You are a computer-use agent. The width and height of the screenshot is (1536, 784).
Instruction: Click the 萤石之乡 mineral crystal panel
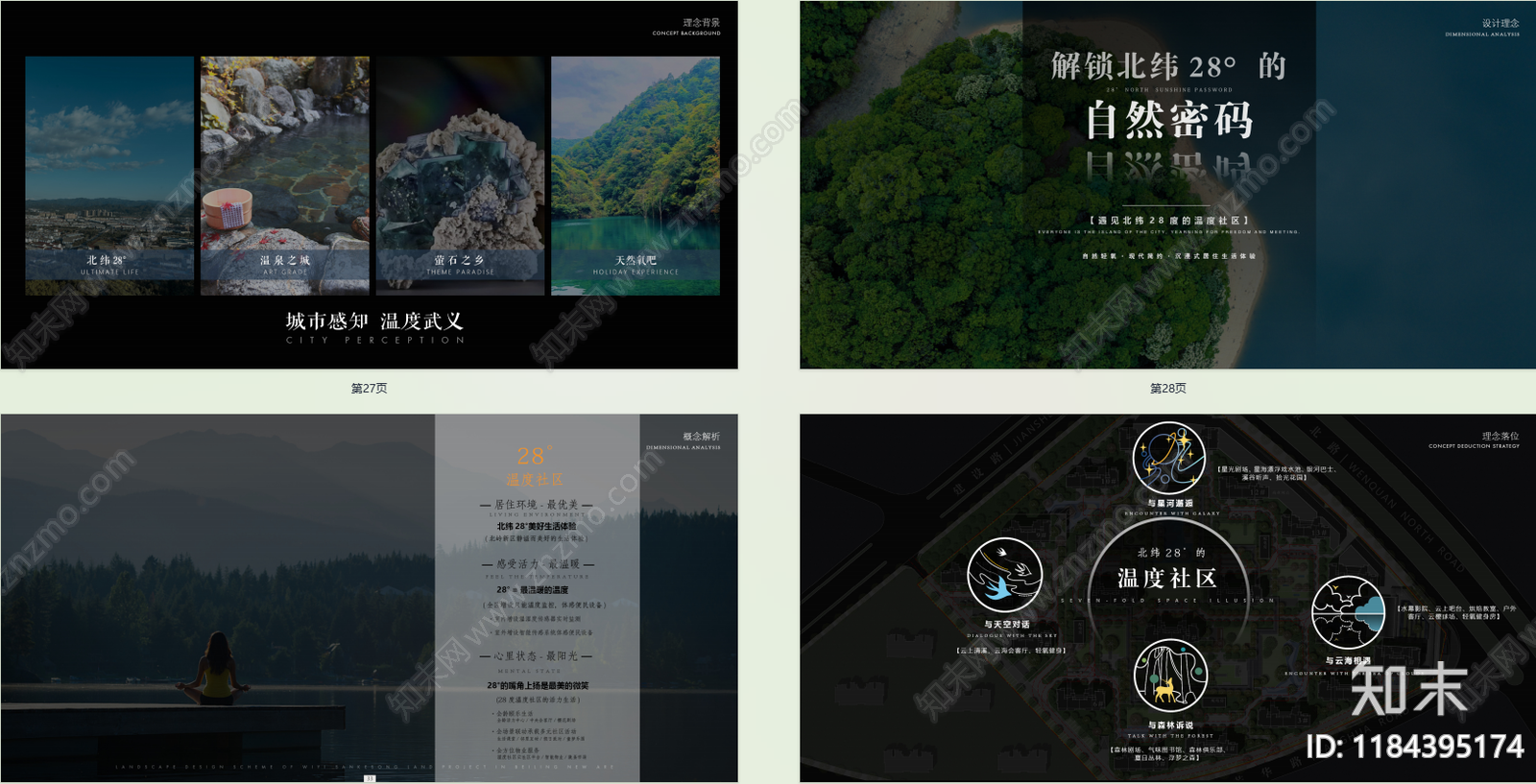coord(460,176)
